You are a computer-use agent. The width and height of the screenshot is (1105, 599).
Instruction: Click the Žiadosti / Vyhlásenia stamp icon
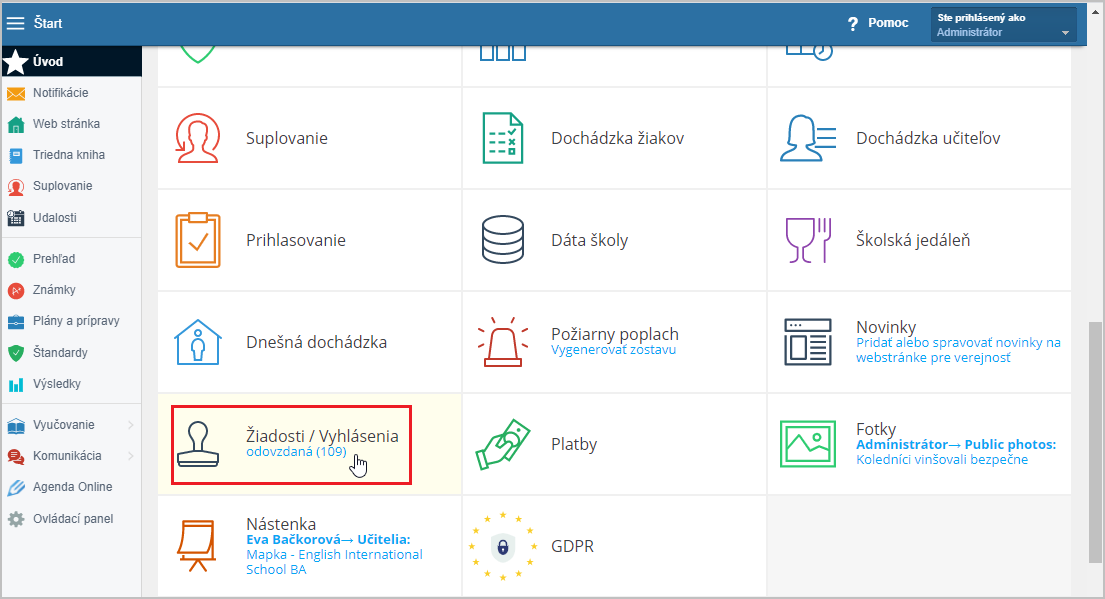coord(198,444)
